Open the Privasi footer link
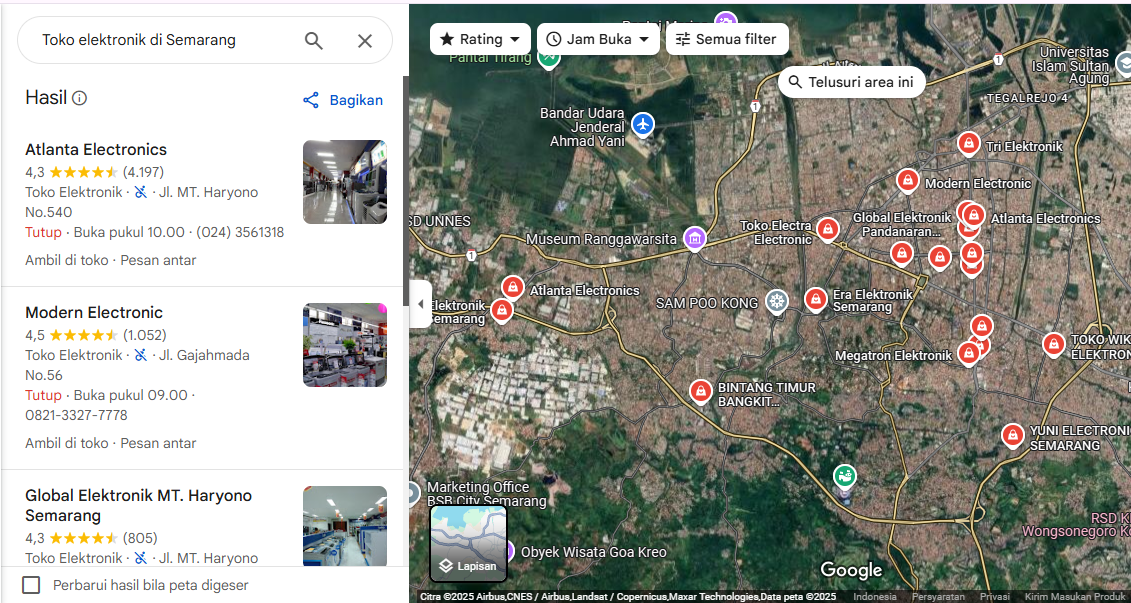1131x603 pixels. click(x=995, y=597)
